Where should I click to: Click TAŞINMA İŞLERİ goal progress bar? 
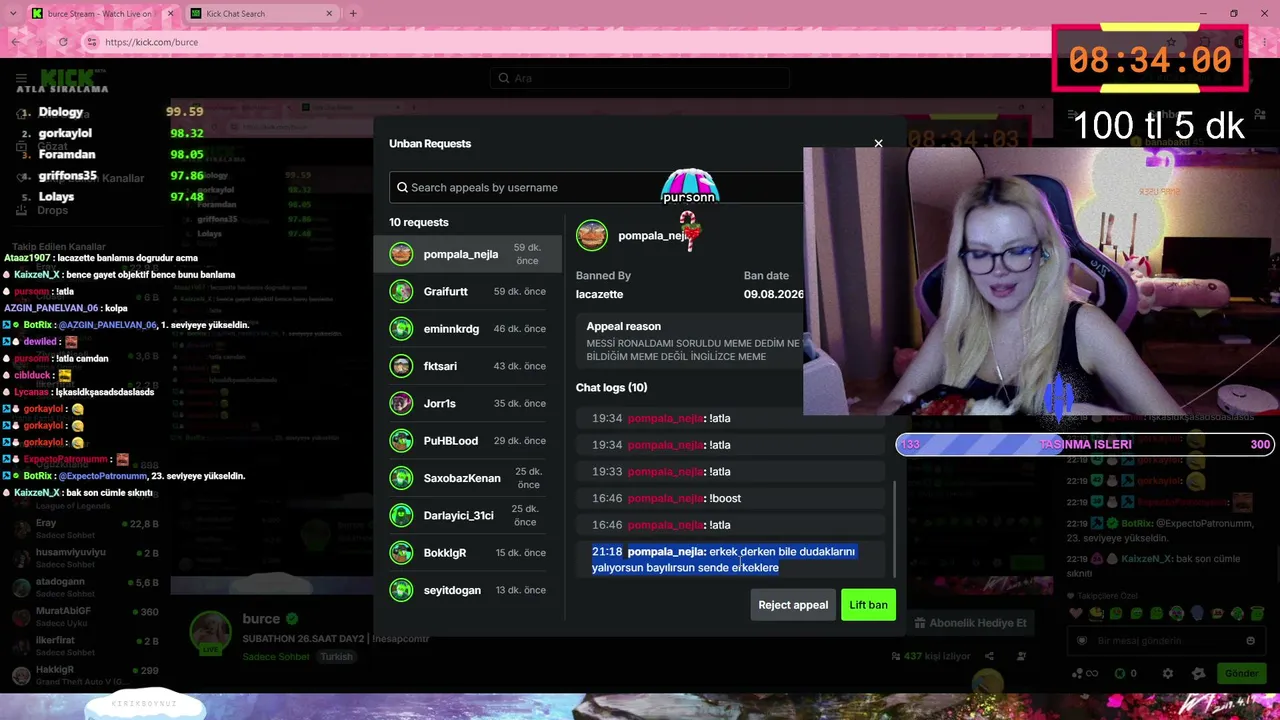pos(1085,445)
